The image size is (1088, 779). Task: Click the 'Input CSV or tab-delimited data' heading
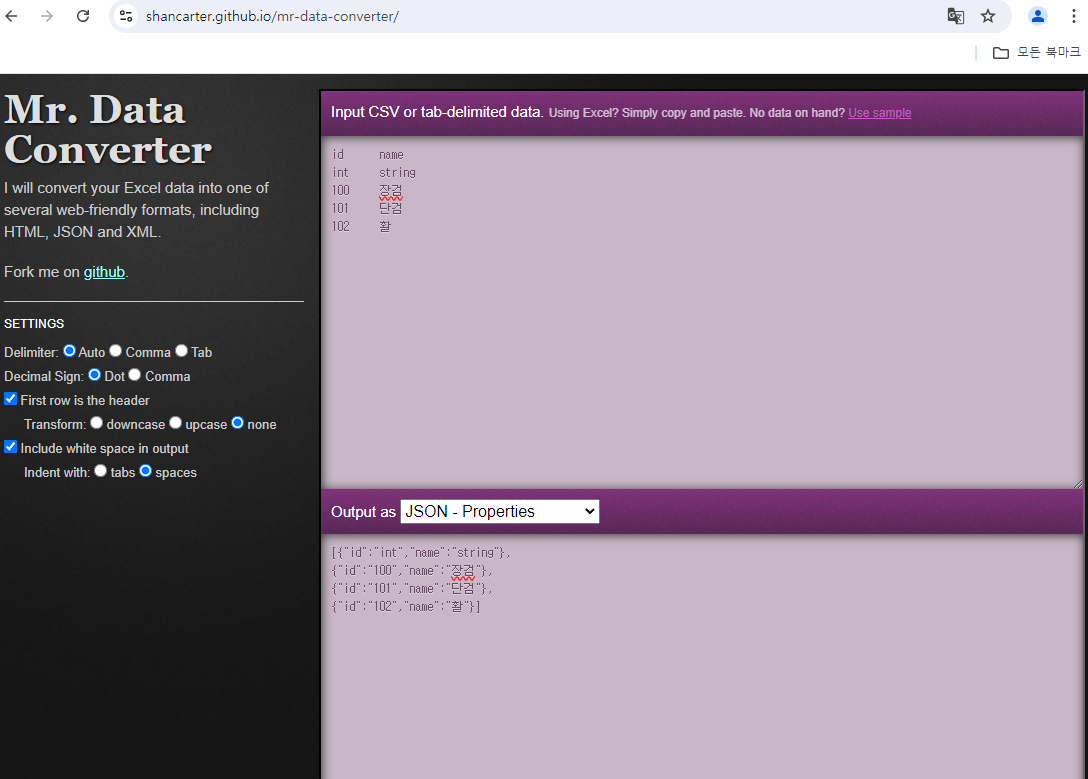(436, 112)
